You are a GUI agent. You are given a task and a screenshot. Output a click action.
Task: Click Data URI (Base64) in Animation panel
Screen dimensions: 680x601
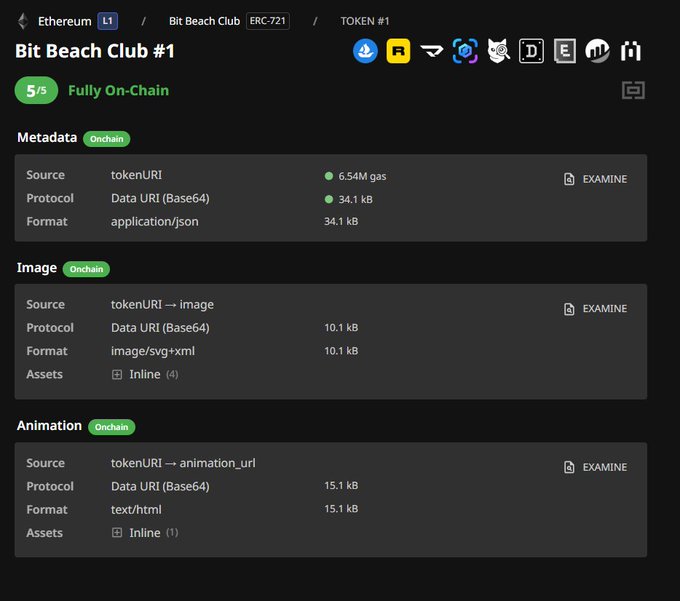click(x=160, y=486)
